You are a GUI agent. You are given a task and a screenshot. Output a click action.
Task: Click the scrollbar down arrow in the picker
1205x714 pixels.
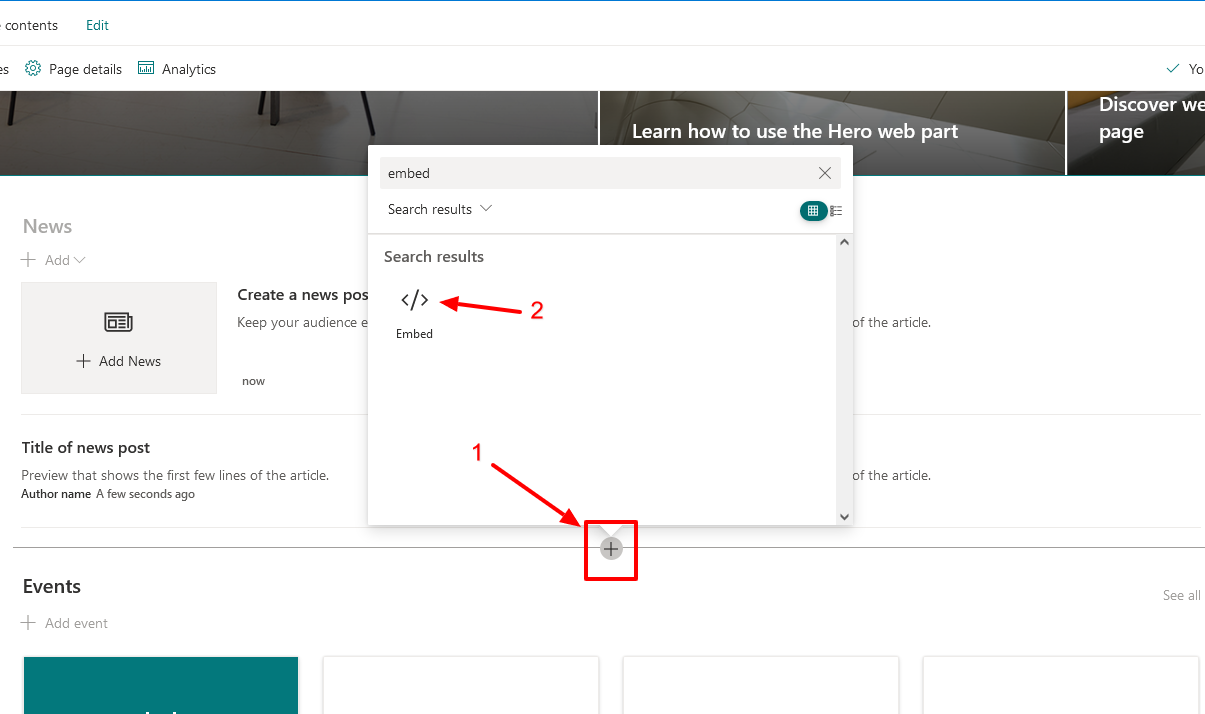[x=845, y=517]
